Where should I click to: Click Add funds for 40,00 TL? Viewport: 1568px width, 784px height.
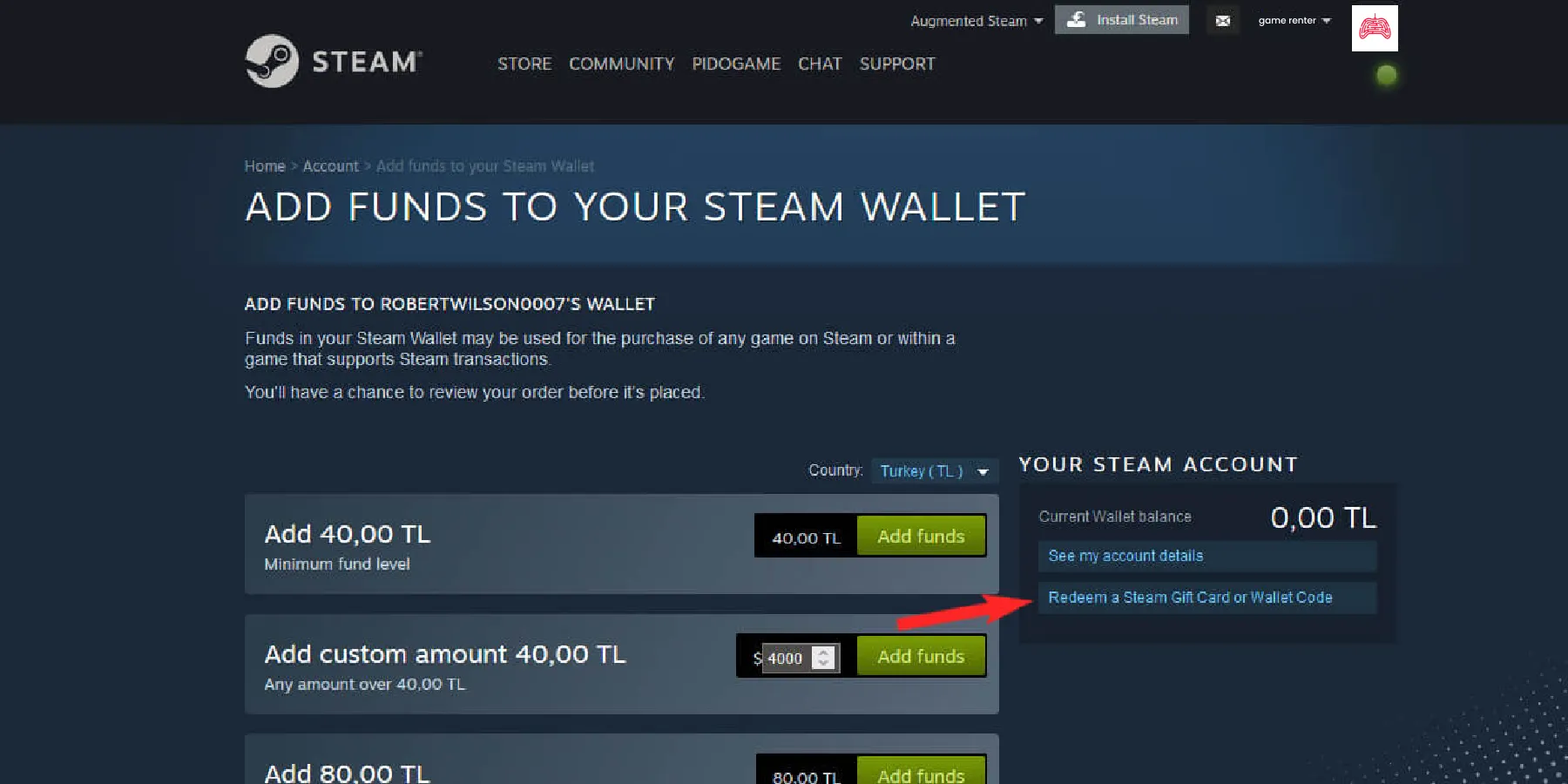click(921, 536)
